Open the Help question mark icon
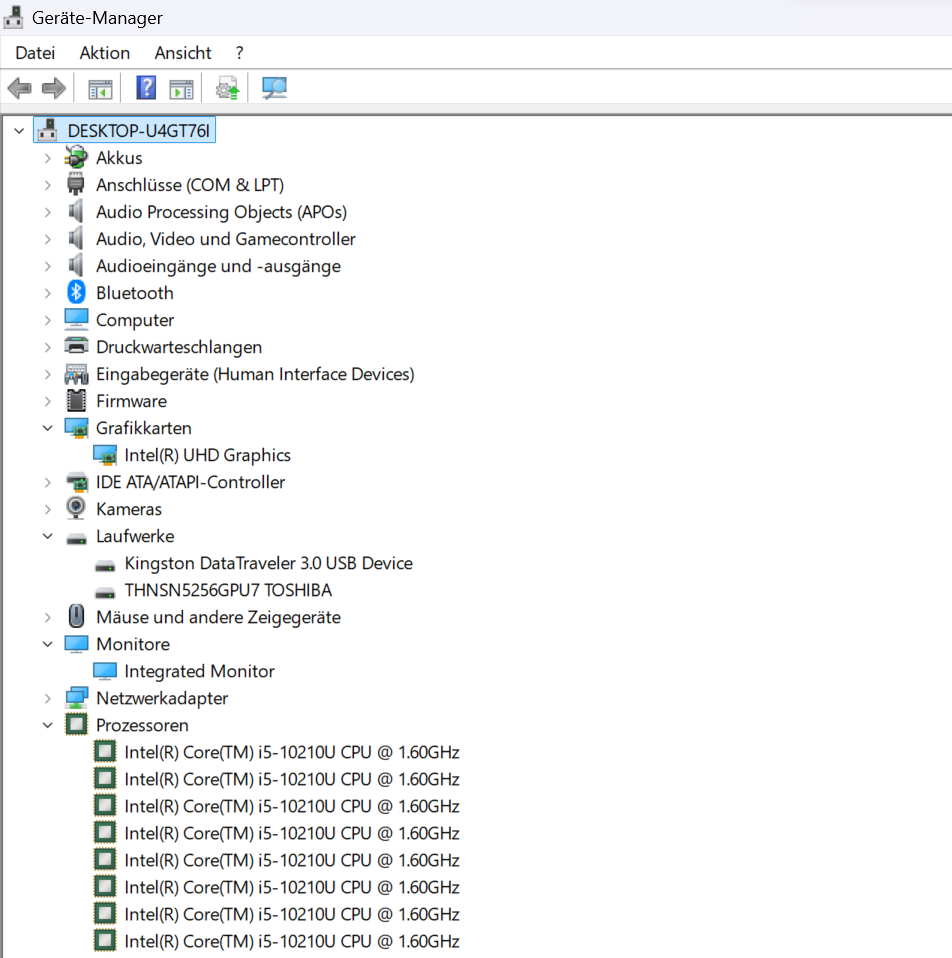Screen dimensions: 952x958 pos(146,89)
